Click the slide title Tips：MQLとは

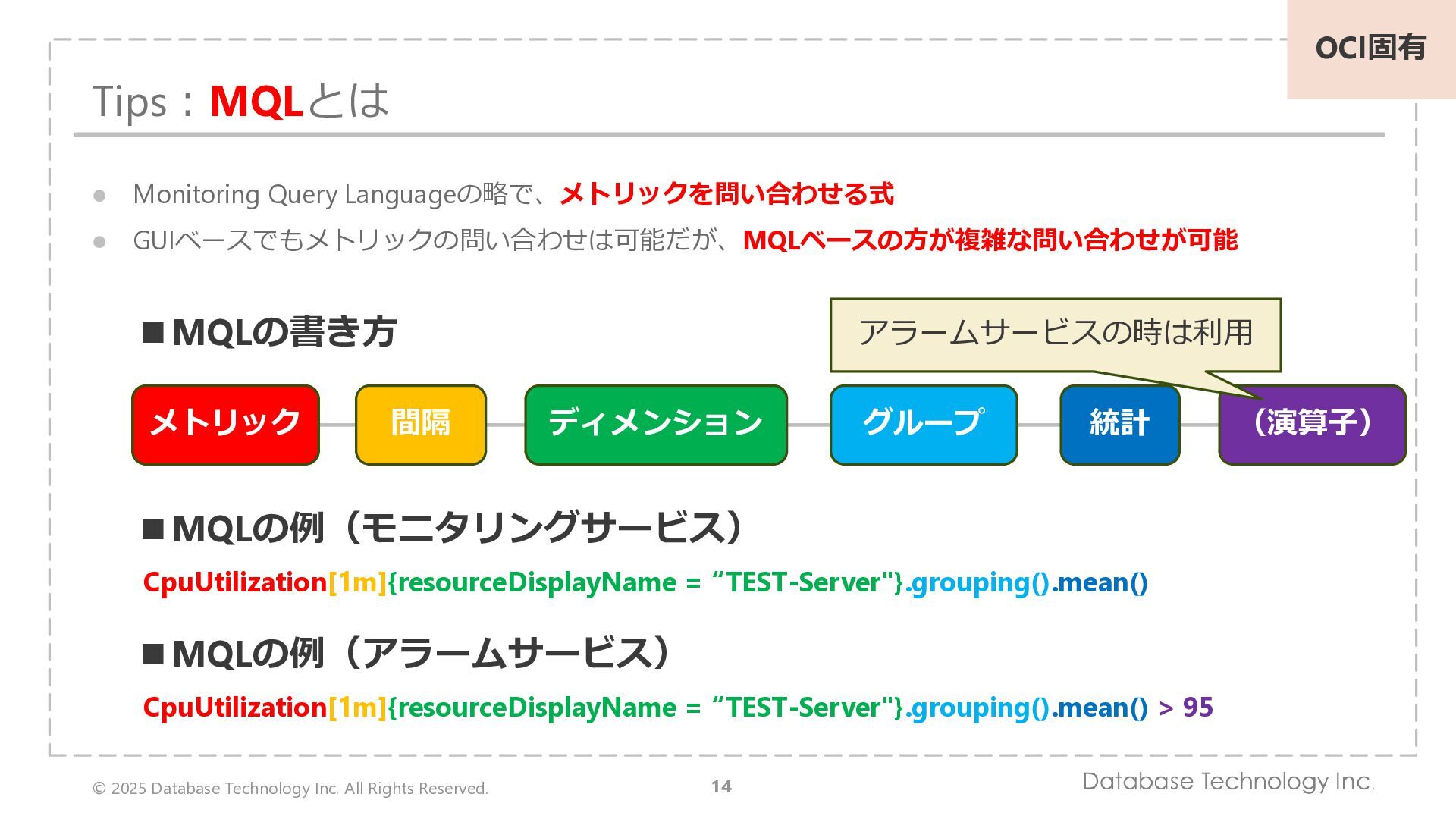click(x=240, y=101)
